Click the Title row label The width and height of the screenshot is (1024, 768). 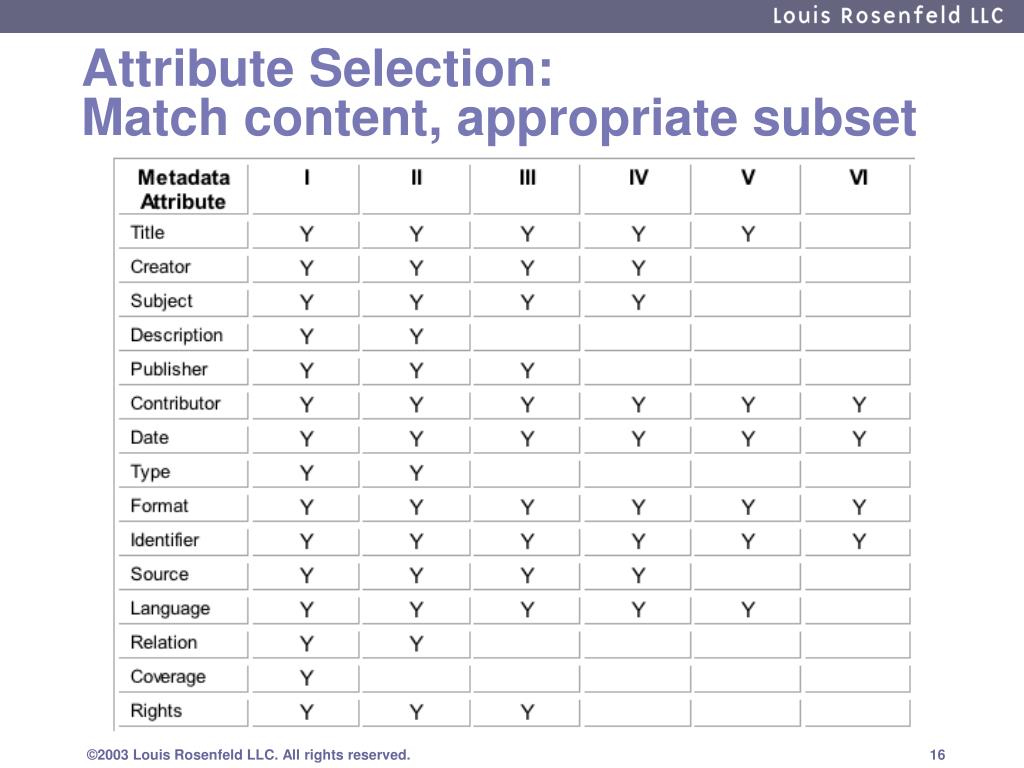click(x=148, y=233)
